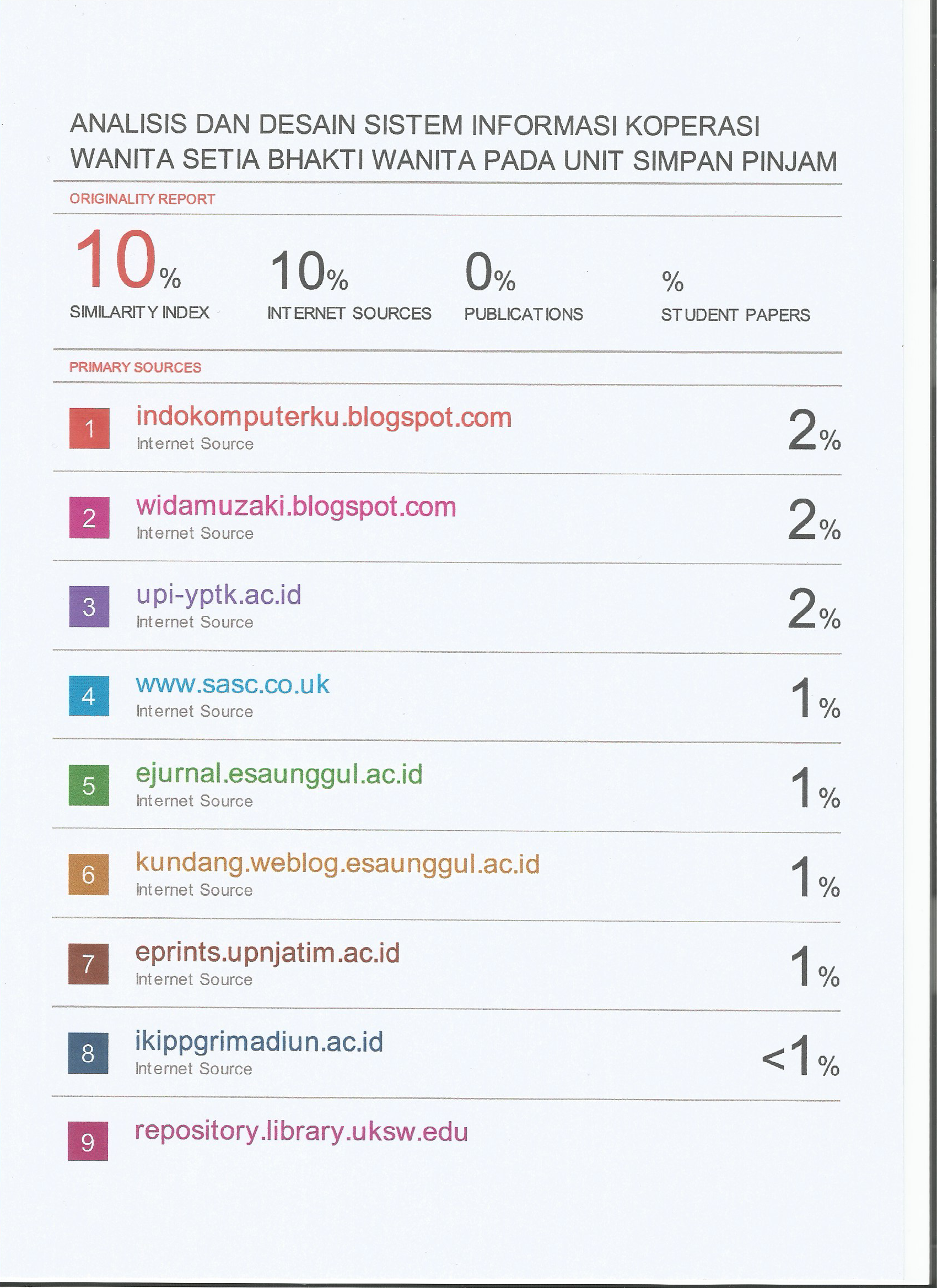Click the orange number 6 source badge
The width and height of the screenshot is (937, 1288).
click(x=88, y=875)
